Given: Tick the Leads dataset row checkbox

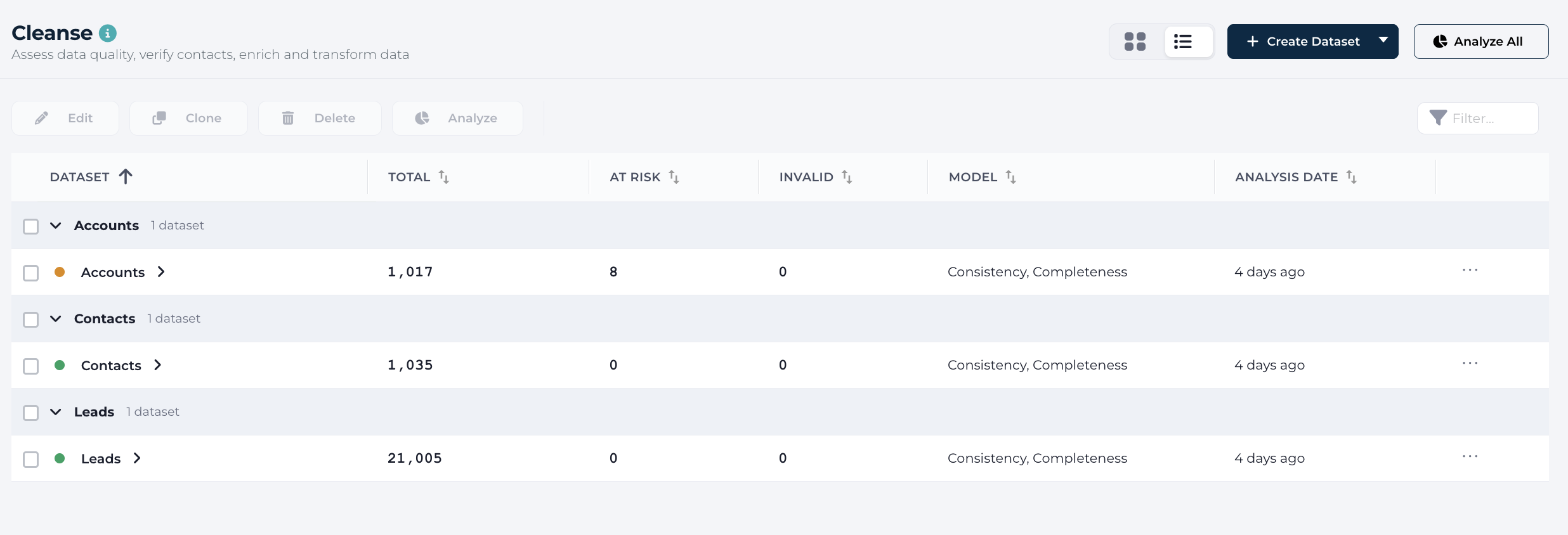Looking at the screenshot, I should 31,460.
